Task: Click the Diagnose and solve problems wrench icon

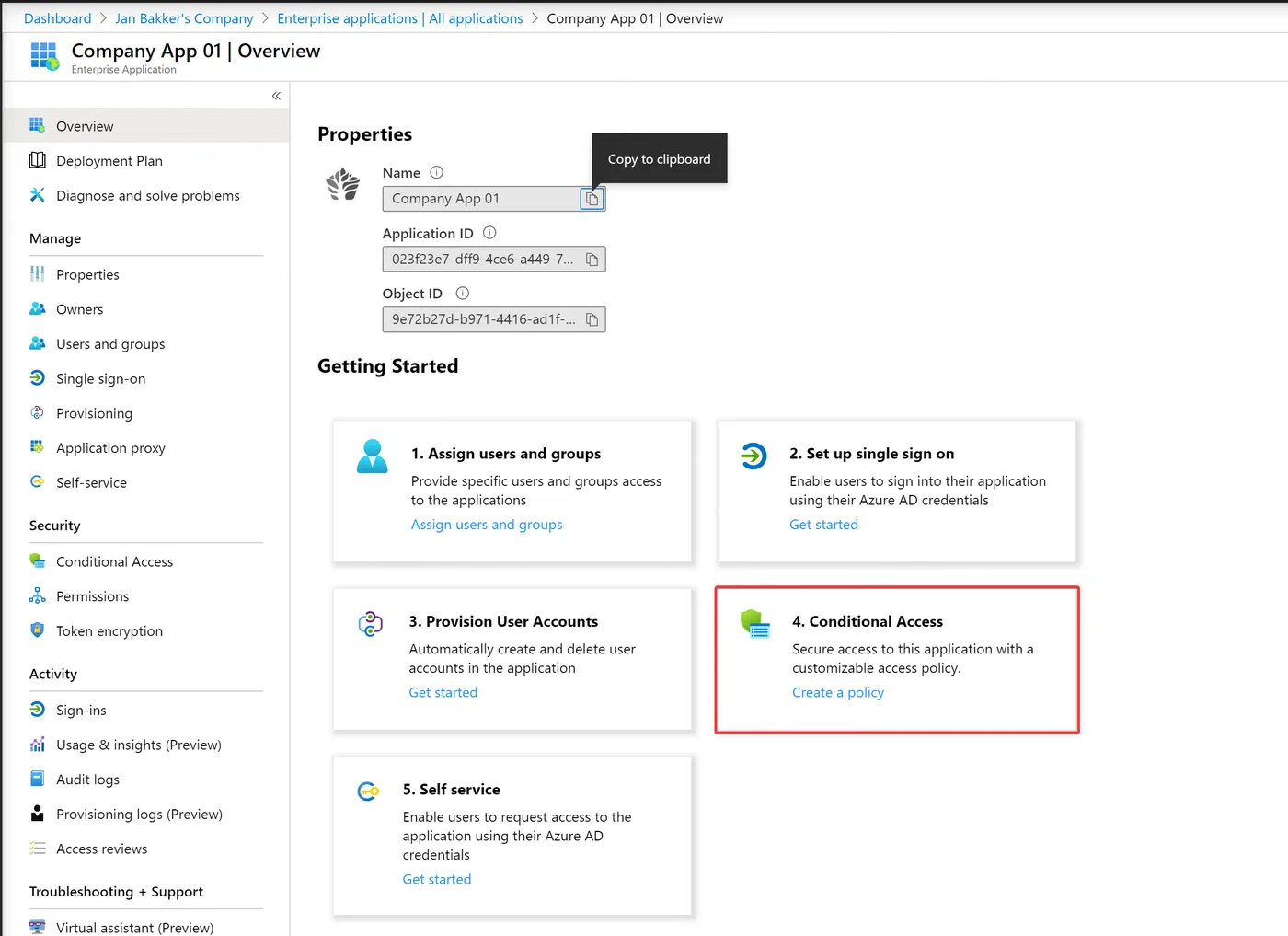Action: click(37, 195)
